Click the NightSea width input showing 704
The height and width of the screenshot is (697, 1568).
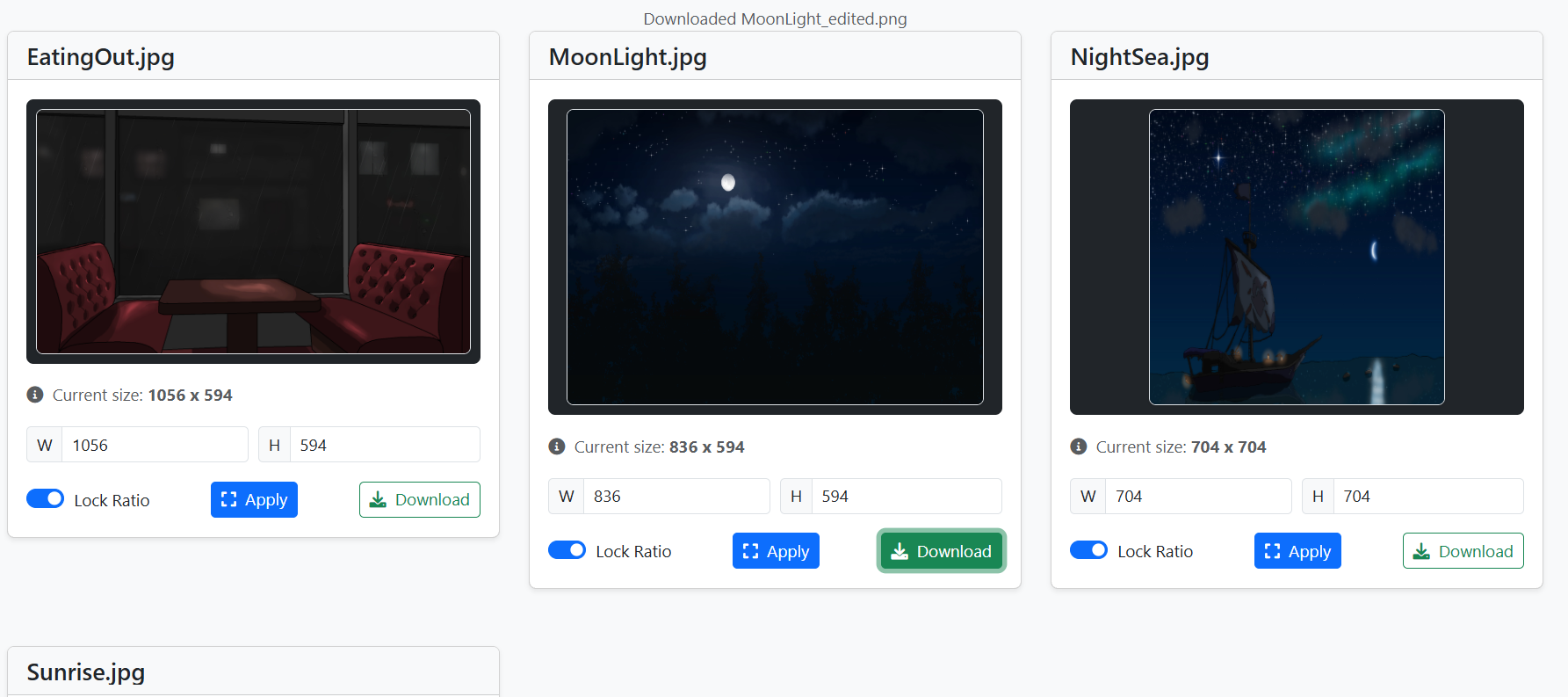tap(1198, 496)
